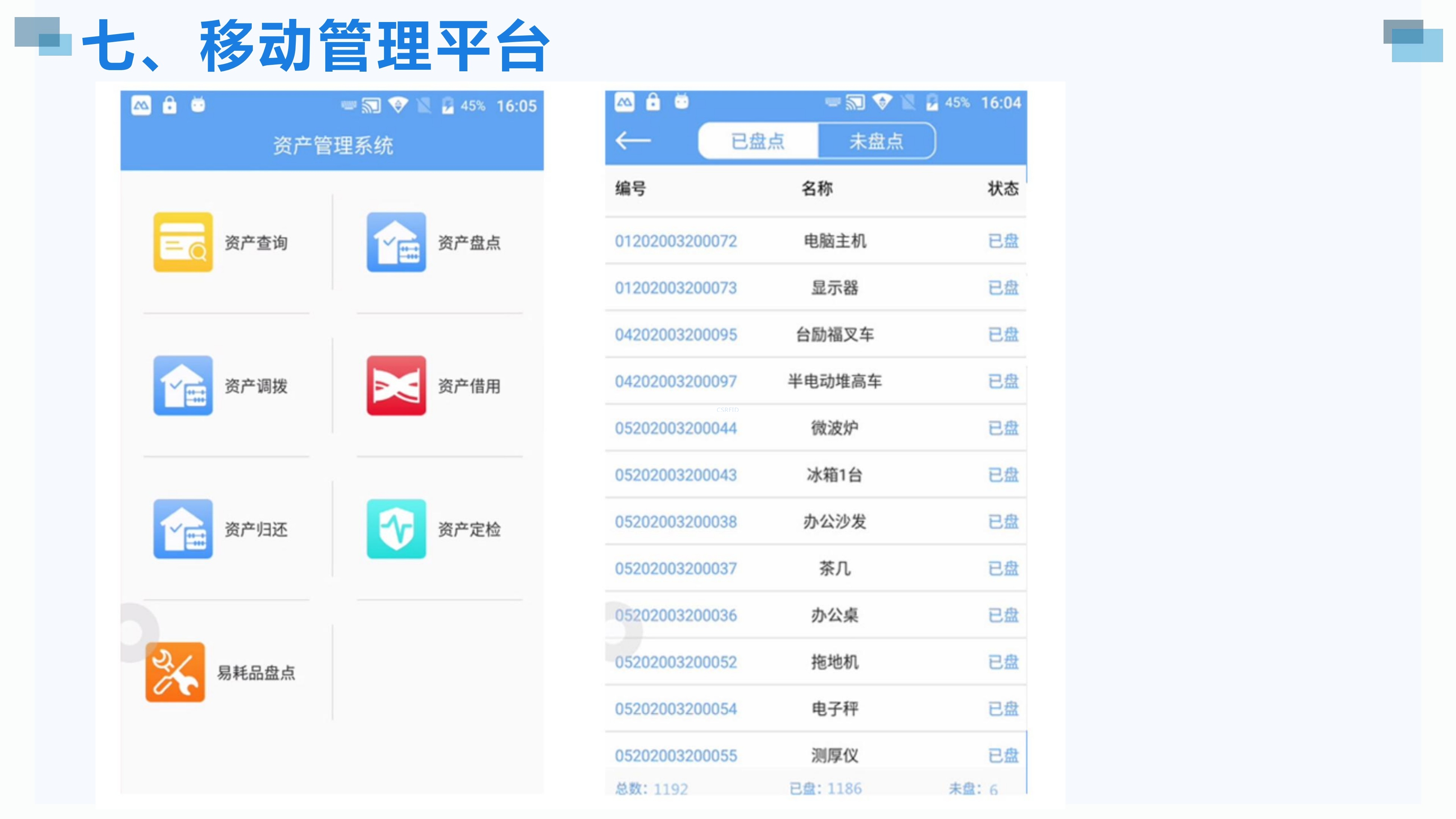This screenshot has height=819, width=1456.
Task: Open the 资产调拨 icon
Action: click(x=182, y=386)
